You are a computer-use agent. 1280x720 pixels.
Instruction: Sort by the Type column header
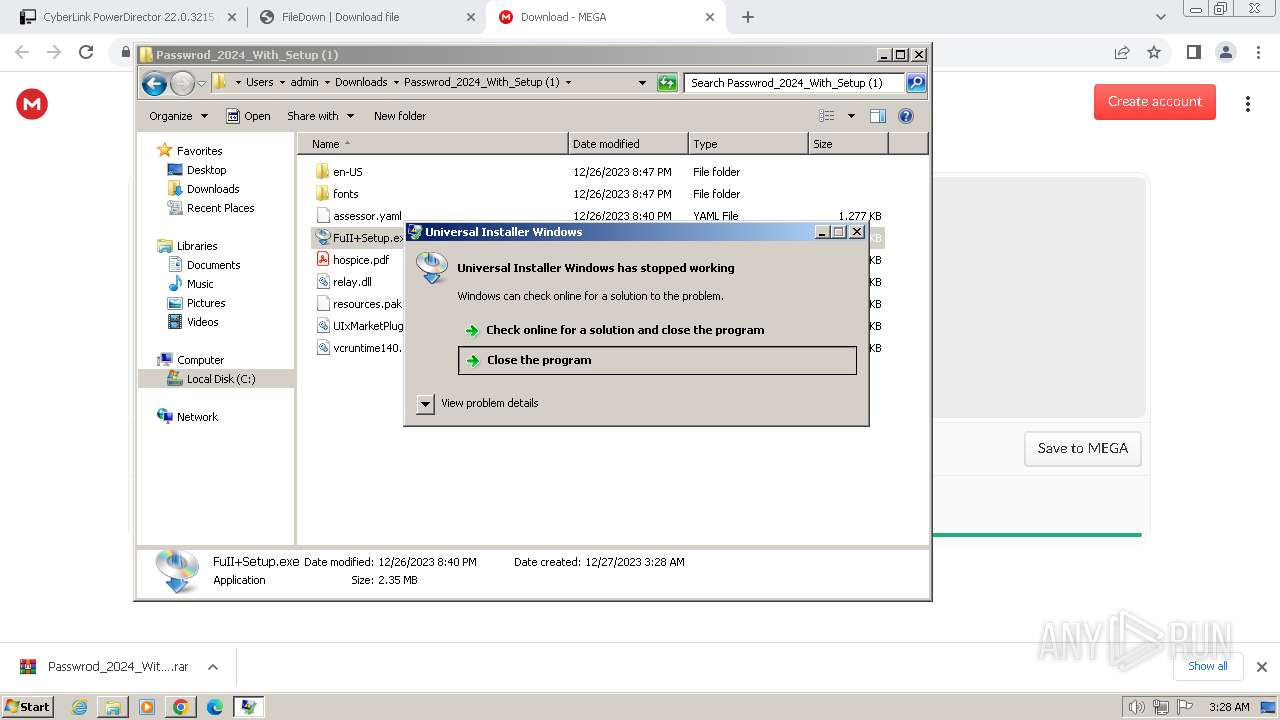click(748, 144)
